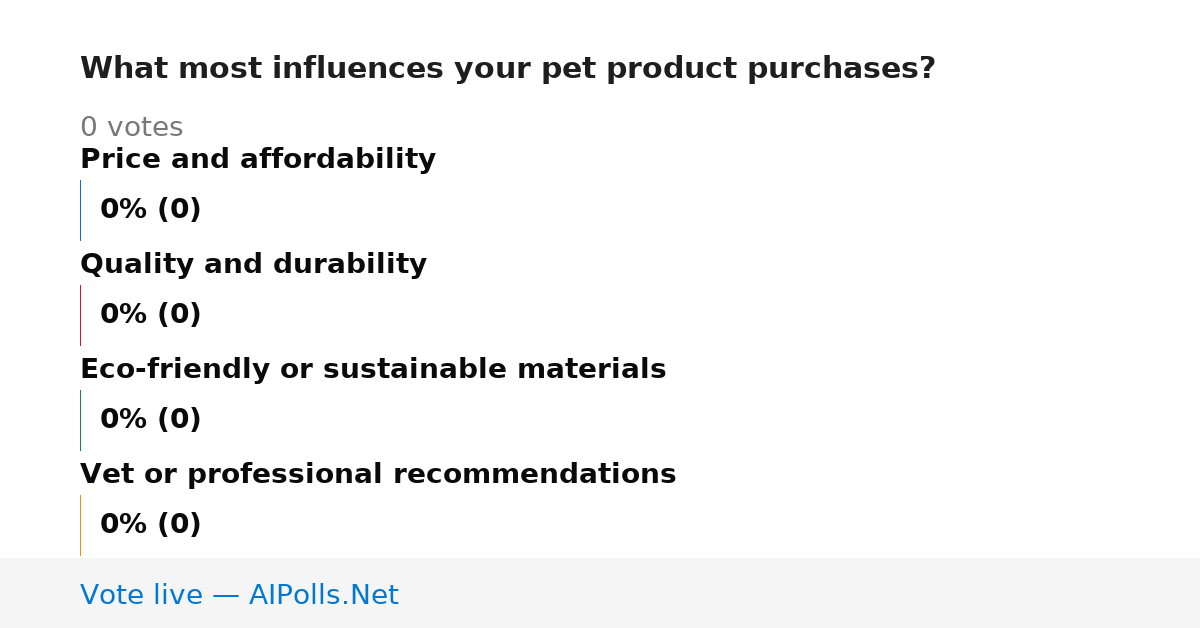Click 0% (0) result for Price and affordability
Screen dimensions: 1200x628
click(x=151, y=210)
